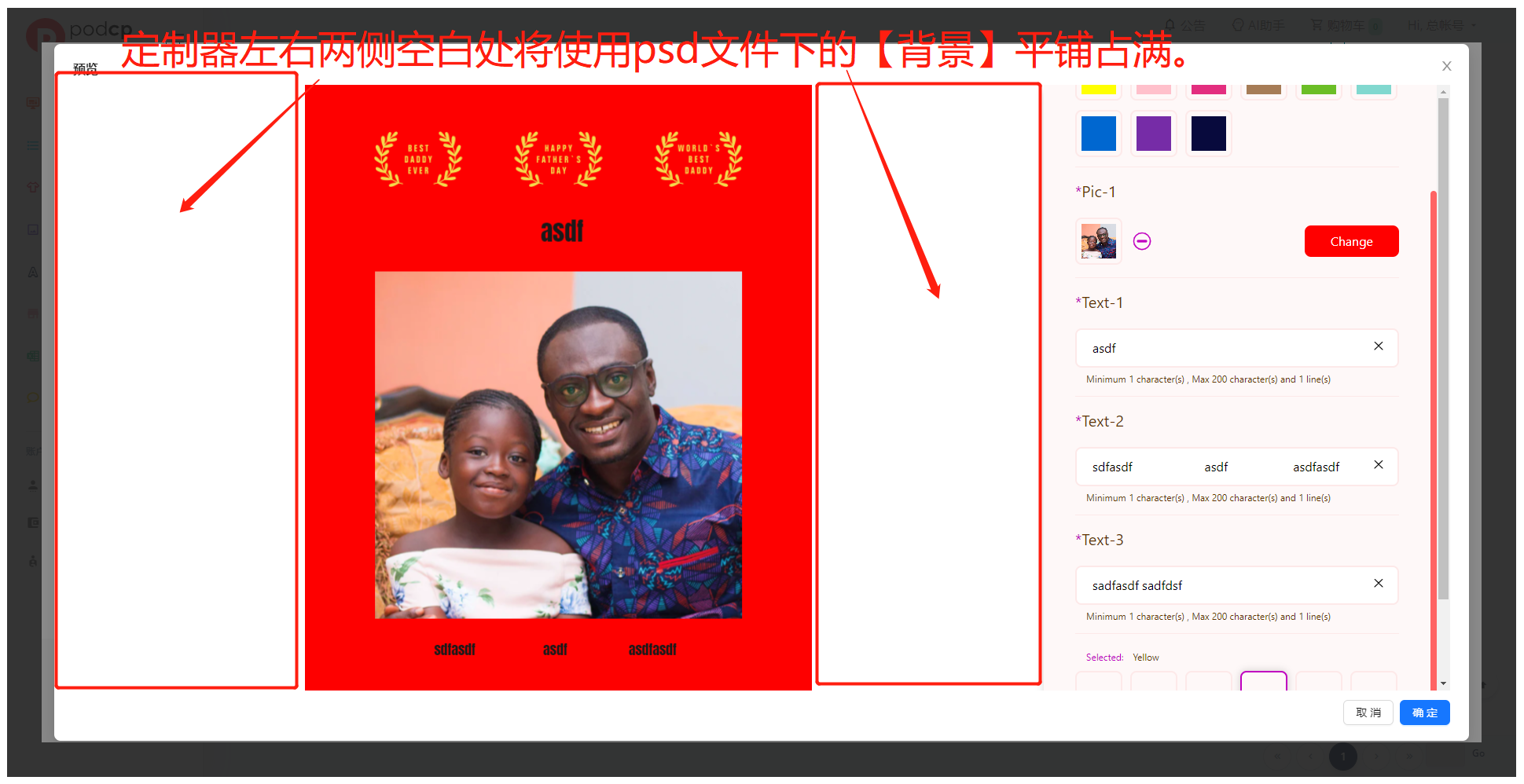Remove the Pic-1 image with minus icon

click(x=1142, y=241)
